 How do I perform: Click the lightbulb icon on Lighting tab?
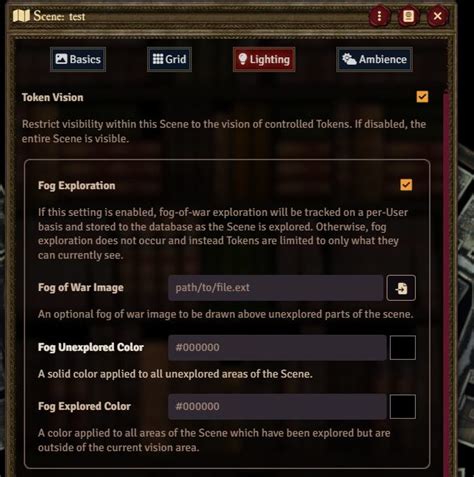[243, 59]
